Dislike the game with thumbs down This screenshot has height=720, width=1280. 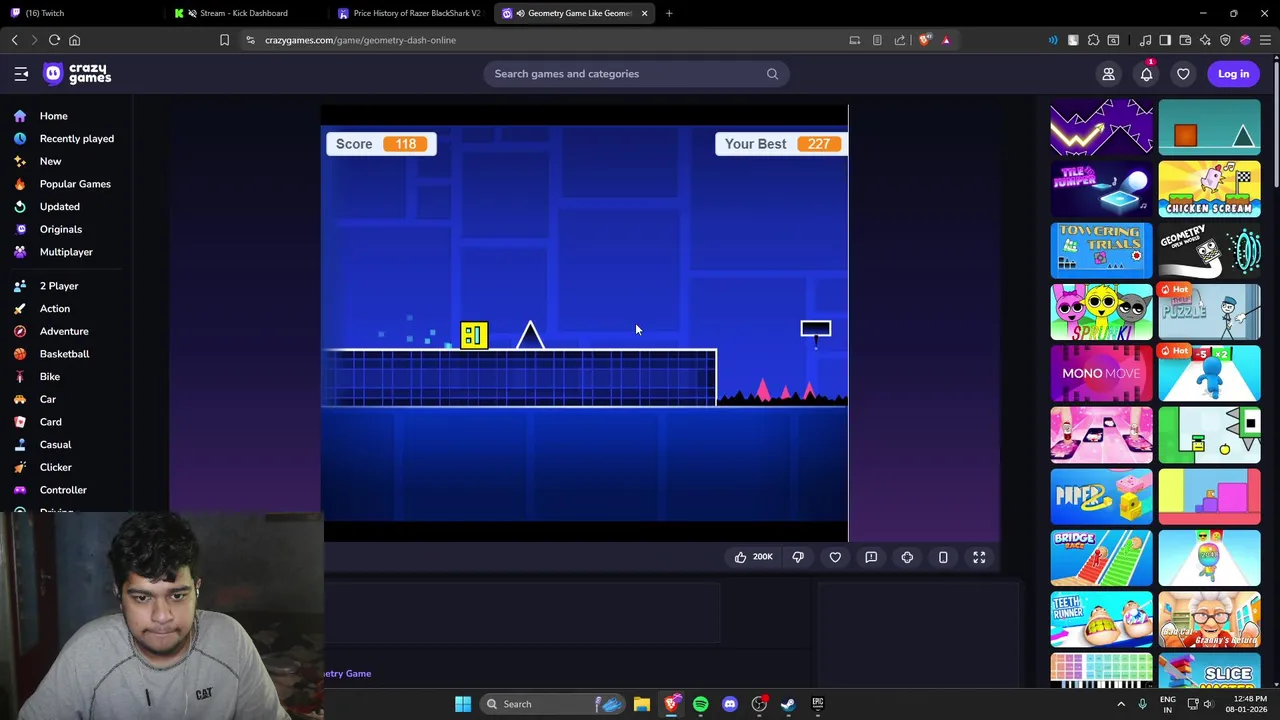point(798,557)
